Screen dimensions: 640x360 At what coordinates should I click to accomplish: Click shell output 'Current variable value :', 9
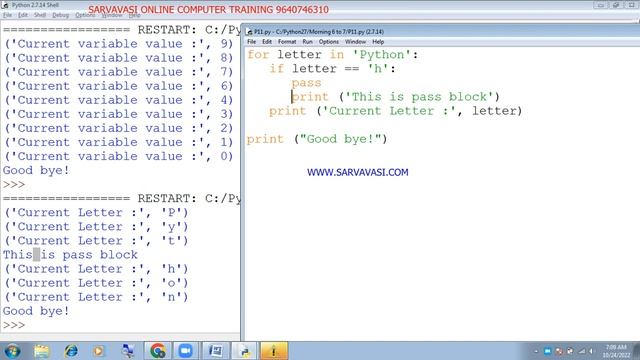(119, 44)
